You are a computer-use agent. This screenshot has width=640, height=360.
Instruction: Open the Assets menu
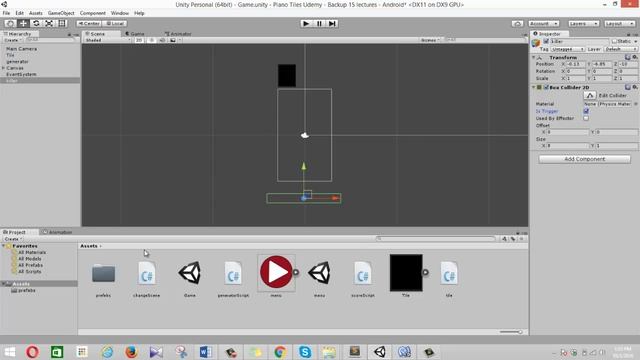click(x=36, y=13)
